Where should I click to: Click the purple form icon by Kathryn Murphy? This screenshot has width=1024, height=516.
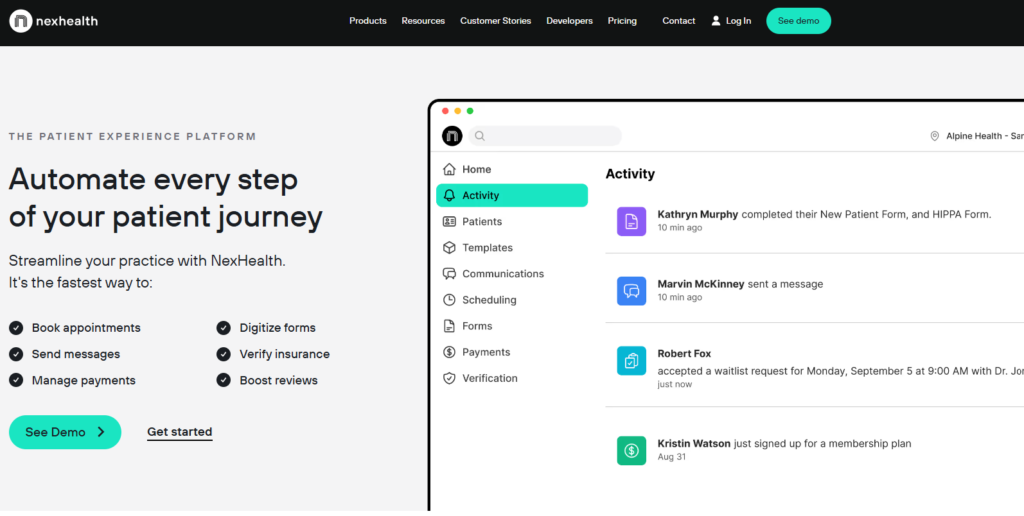click(631, 221)
